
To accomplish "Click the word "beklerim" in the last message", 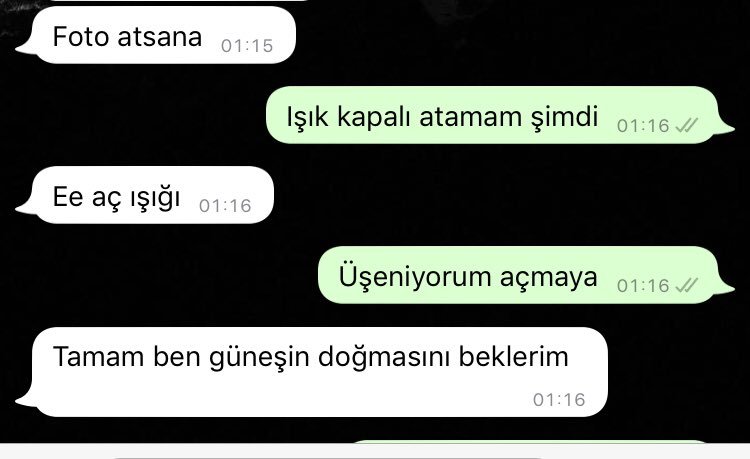I will 514,356.
